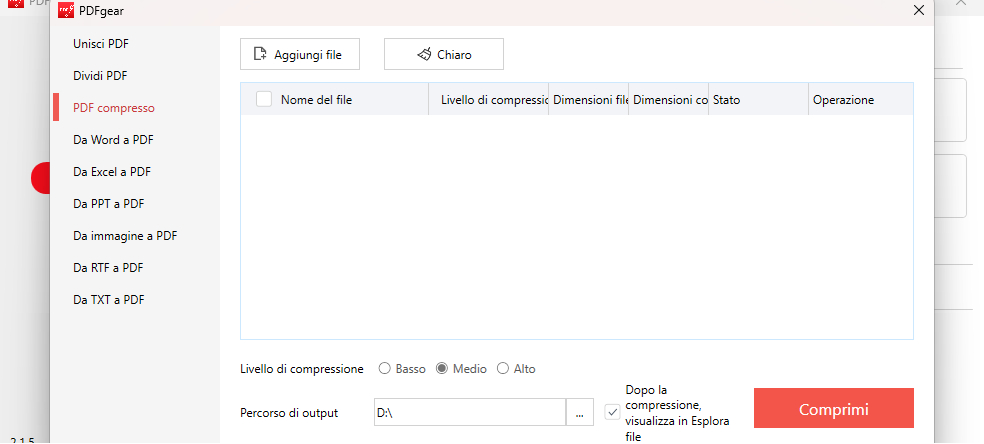Tick the select-all checkbox beside Nome del file
Viewport: 984px width, 444px height.
[264, 99]
